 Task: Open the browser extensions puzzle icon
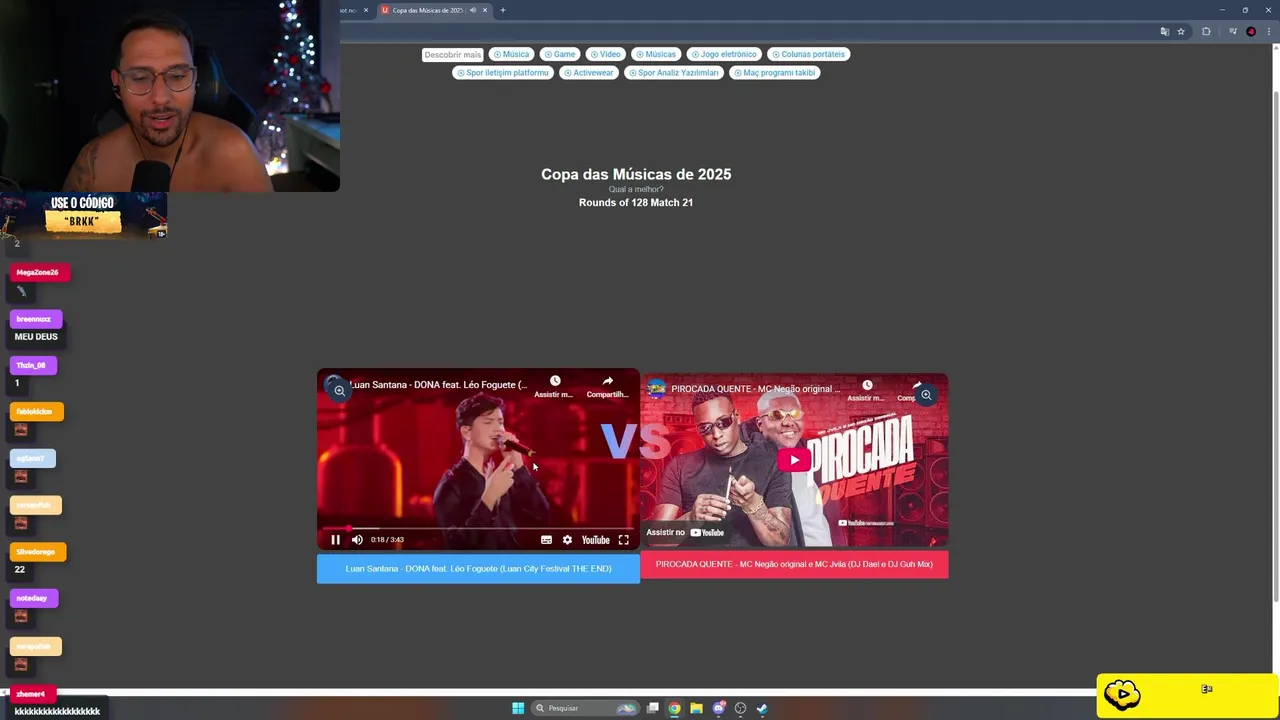coord(1206,31)
